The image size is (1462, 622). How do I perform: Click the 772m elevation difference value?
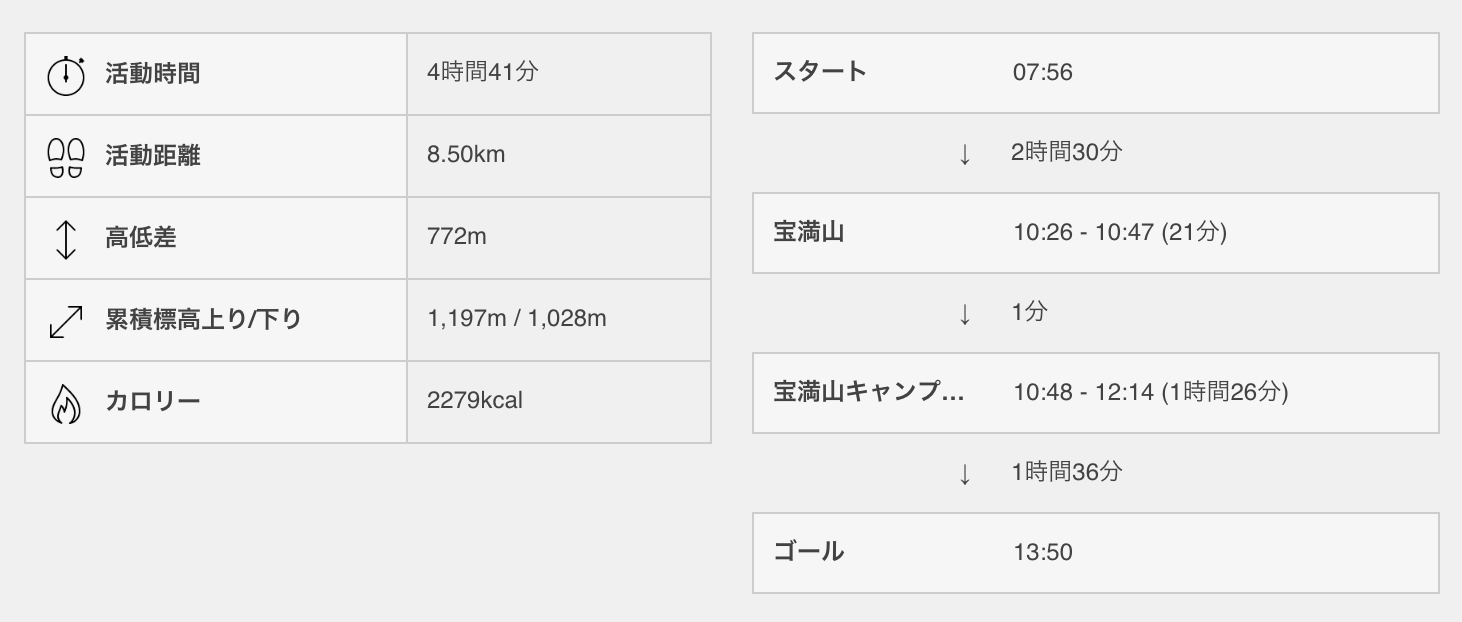tap(457, 237)
